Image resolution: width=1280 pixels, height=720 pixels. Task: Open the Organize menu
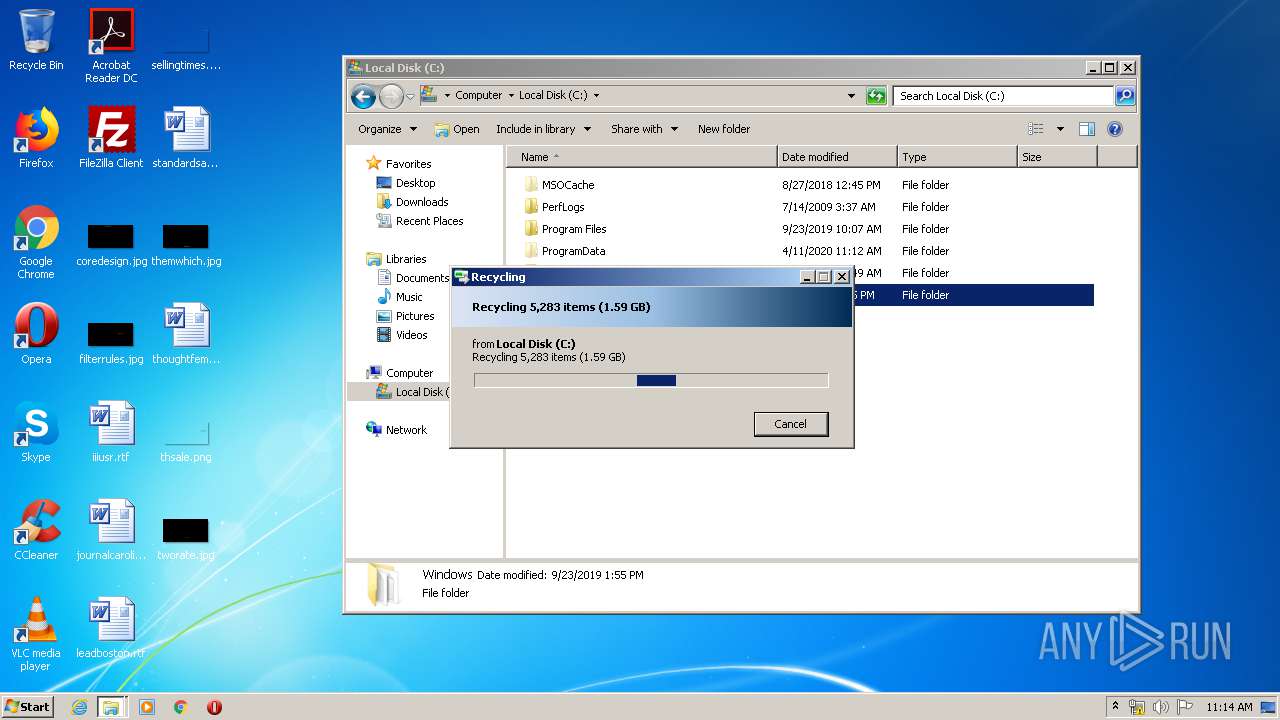pos(386,129)
